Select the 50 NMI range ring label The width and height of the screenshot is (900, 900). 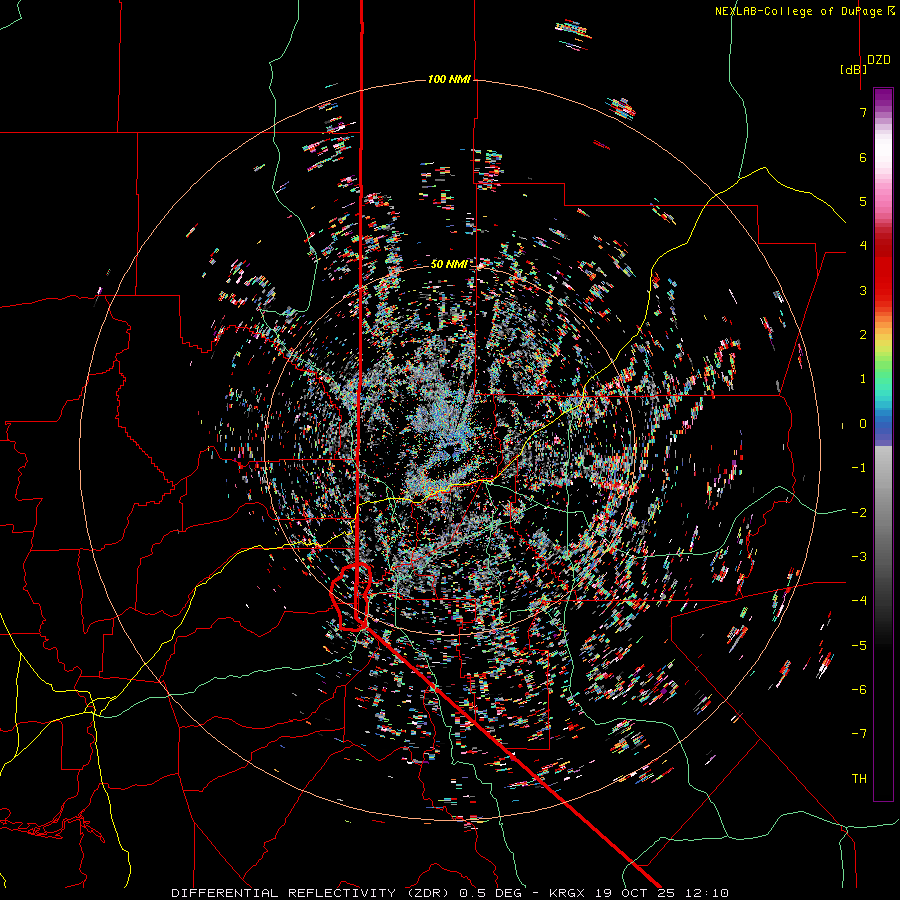(449, 264)
